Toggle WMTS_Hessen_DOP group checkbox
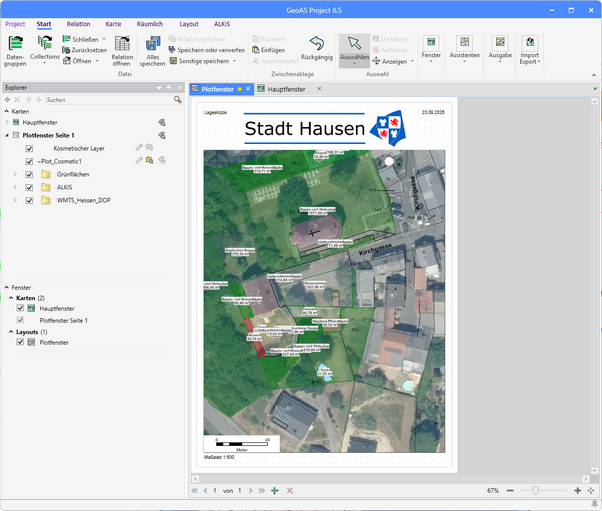Image resolution: width=602 pixels, height=511 pixels. tap(29, 201)
